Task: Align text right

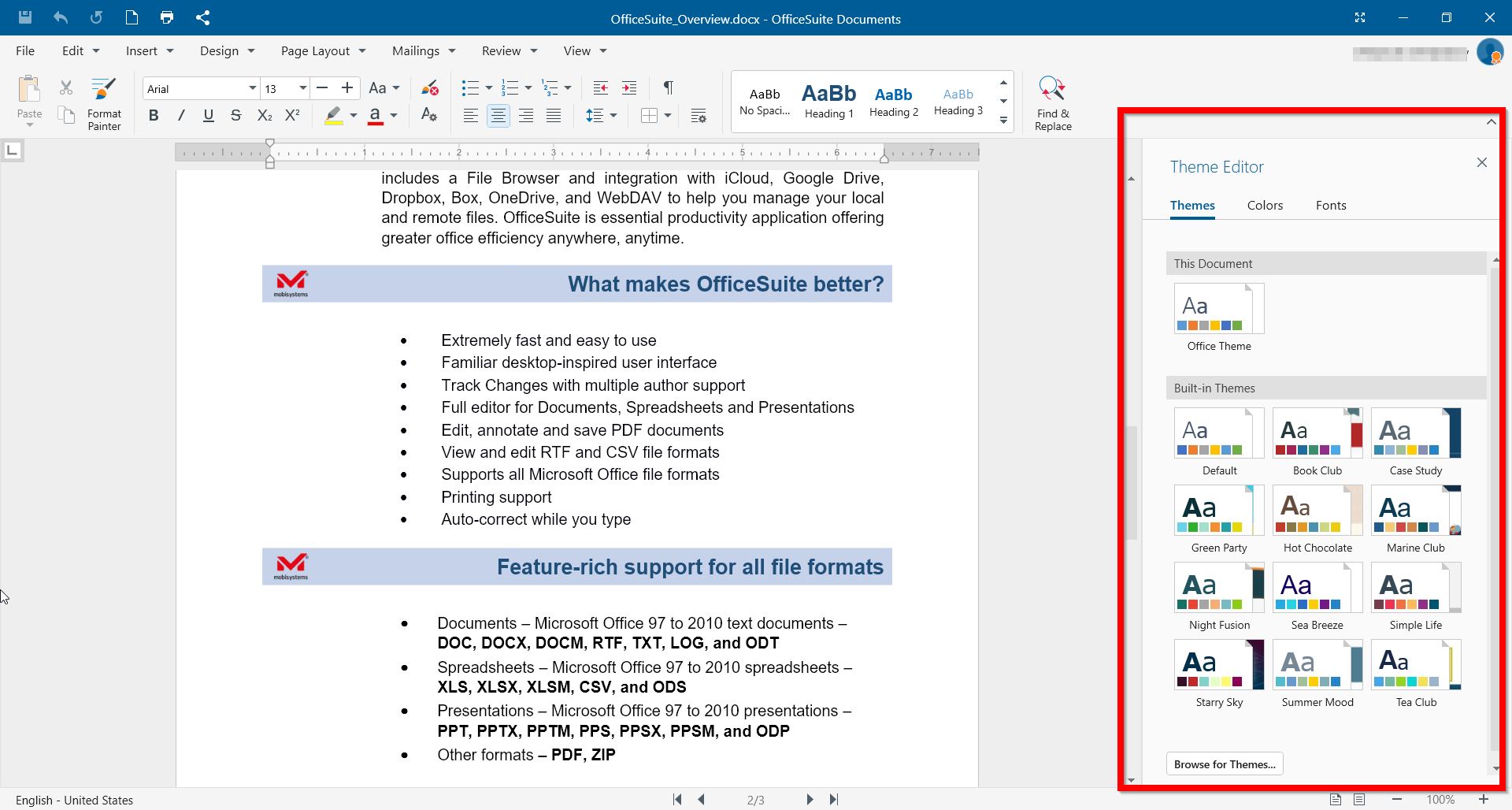Action: click(526, 116)
